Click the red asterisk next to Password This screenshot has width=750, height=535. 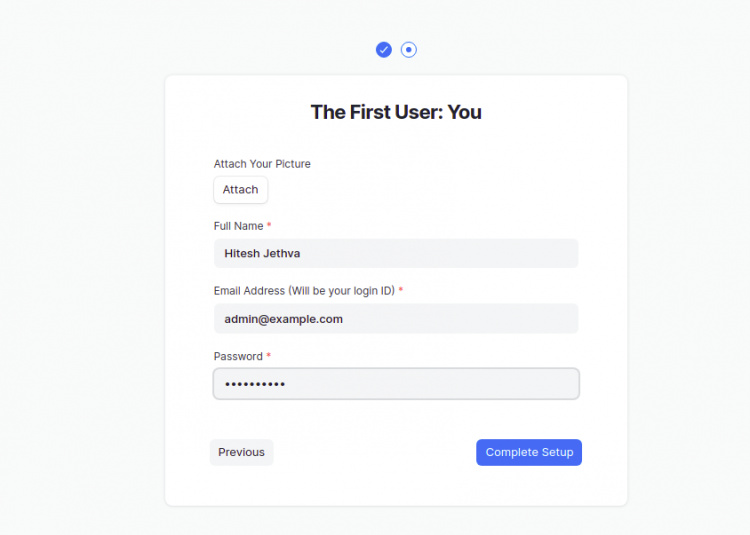(x=269, y=356)
